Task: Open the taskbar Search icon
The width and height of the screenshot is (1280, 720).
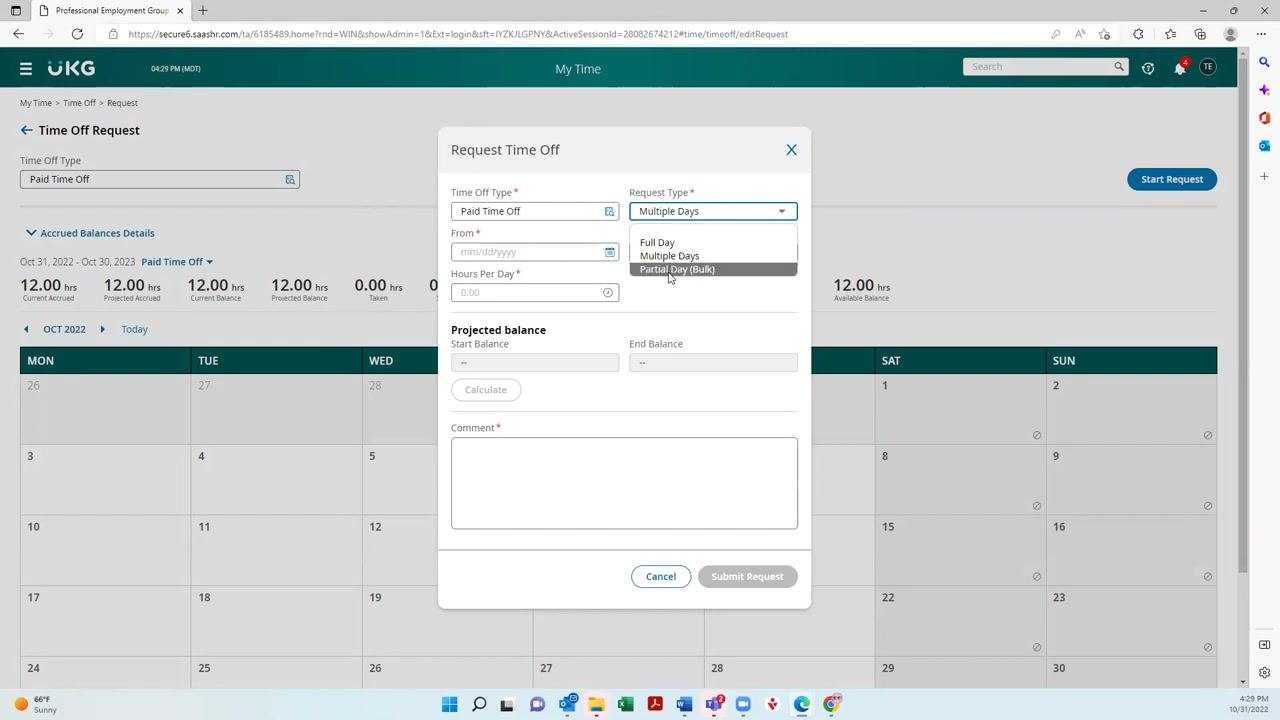Action: 479,704
